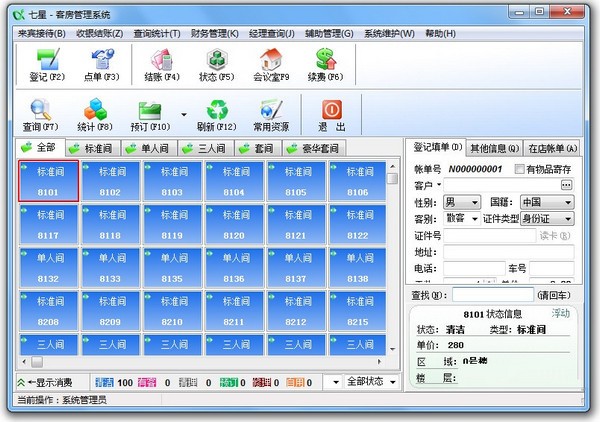
Task: Click the 刷新(F12) recycle icon
Action: (217, 109)
